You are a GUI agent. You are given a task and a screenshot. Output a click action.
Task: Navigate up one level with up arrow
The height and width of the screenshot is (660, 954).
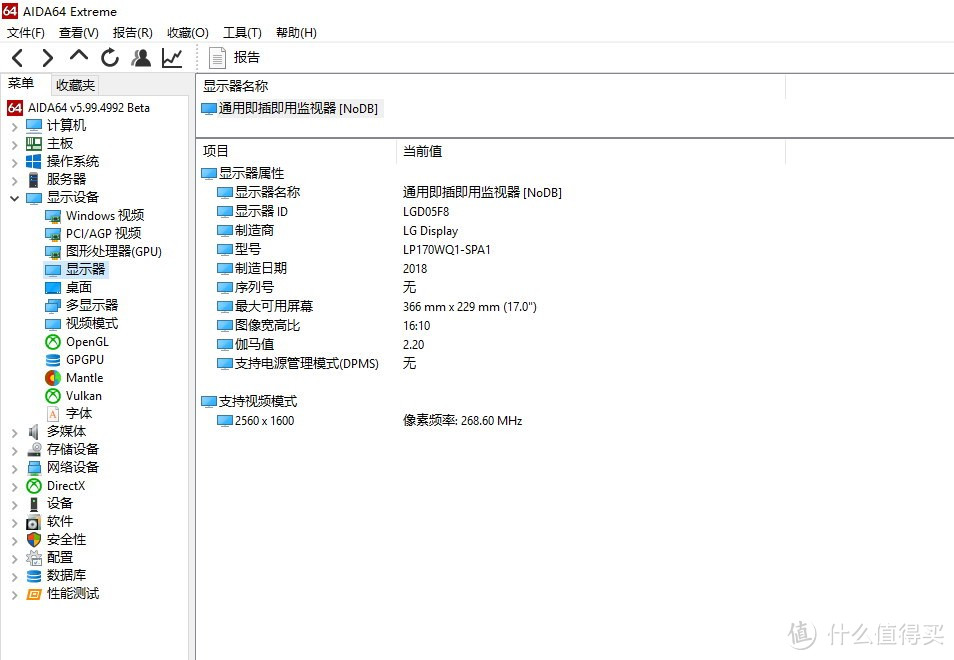tap(78, 57)
